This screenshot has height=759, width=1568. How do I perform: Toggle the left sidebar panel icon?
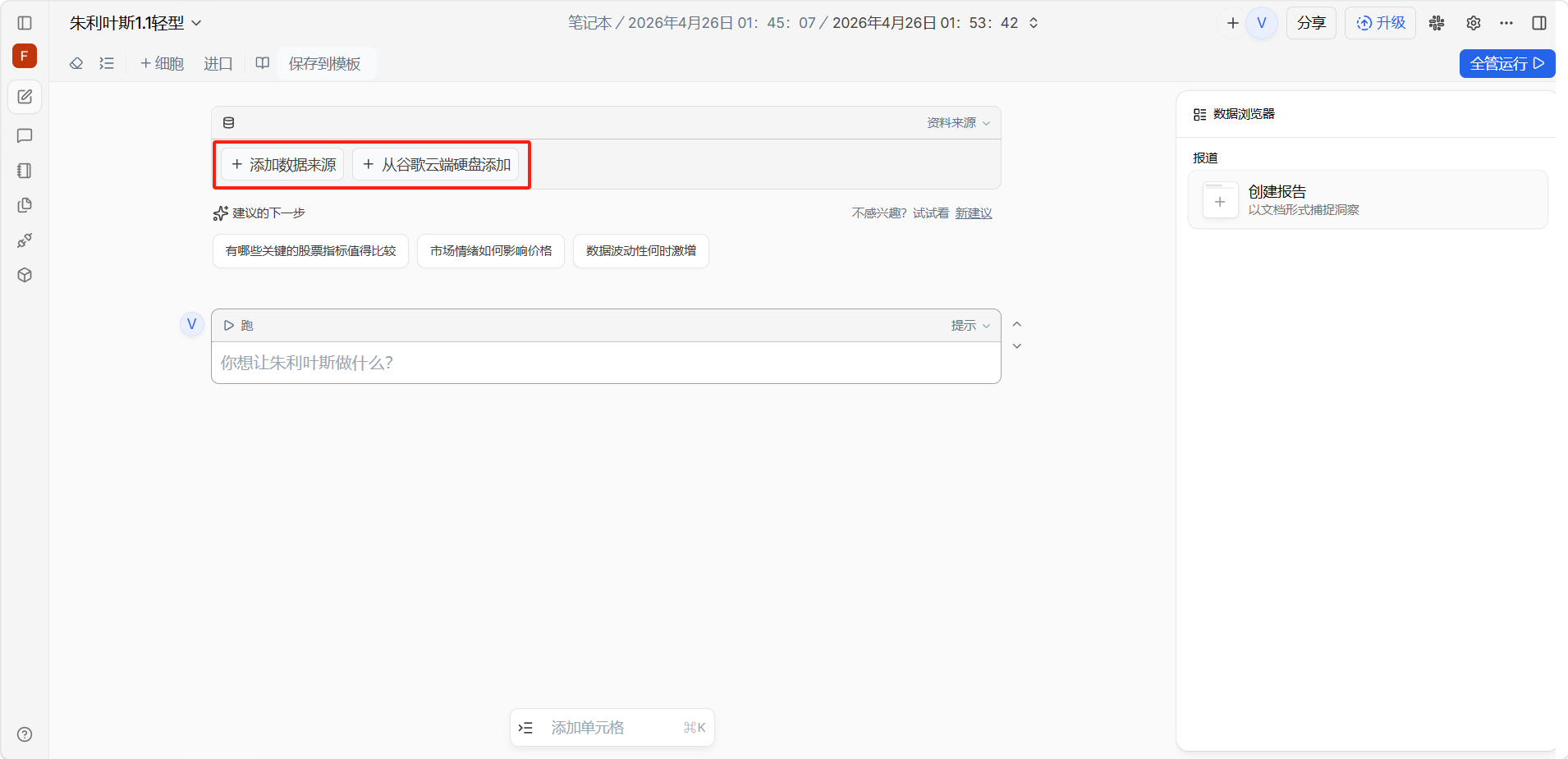click(25, 23)
